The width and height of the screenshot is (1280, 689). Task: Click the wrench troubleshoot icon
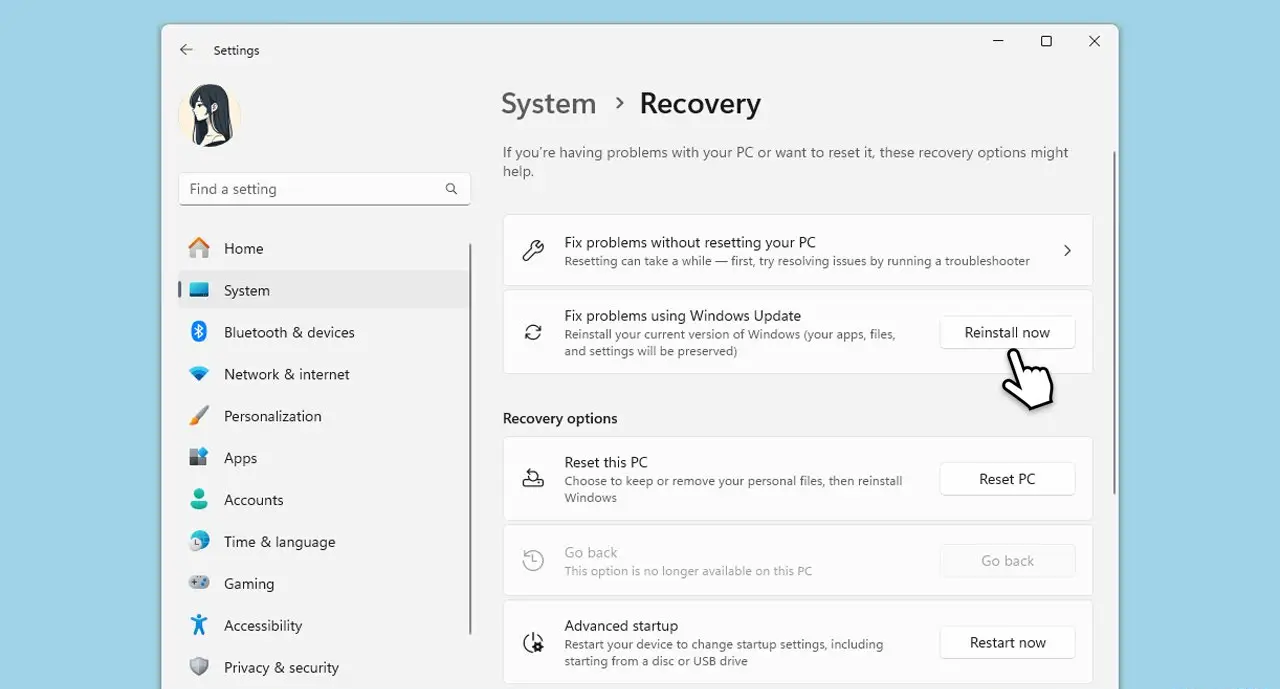pyautogui.click(x=534, y=251)
